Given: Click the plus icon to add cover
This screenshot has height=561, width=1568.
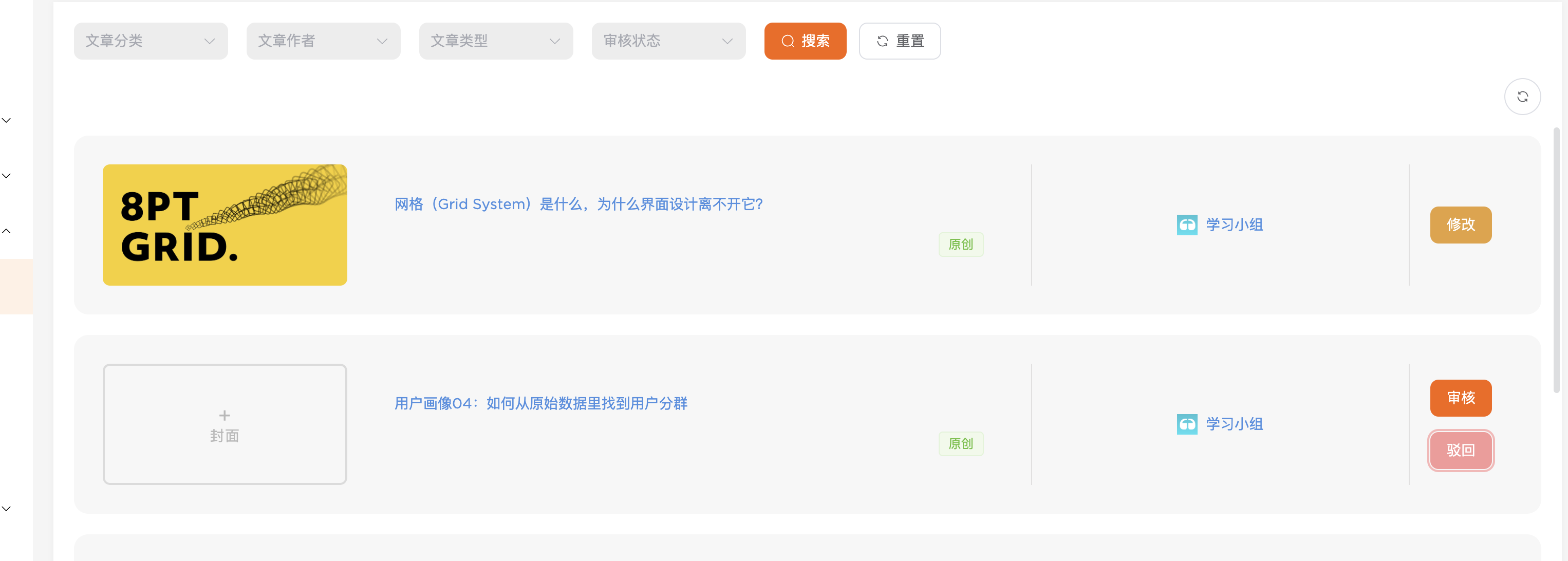Looking at the screenshot, I should point(225,416).
